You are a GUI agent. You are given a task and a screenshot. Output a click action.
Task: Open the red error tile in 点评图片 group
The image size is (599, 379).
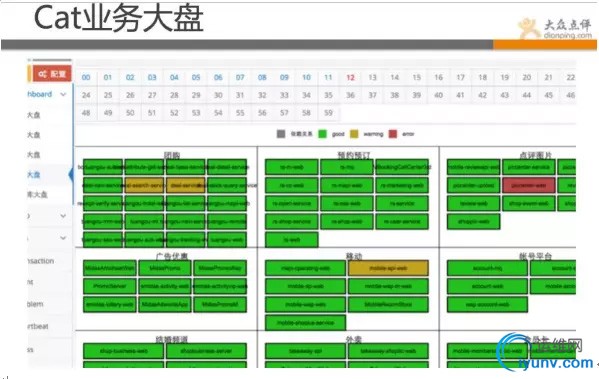[x=528, y=185]
